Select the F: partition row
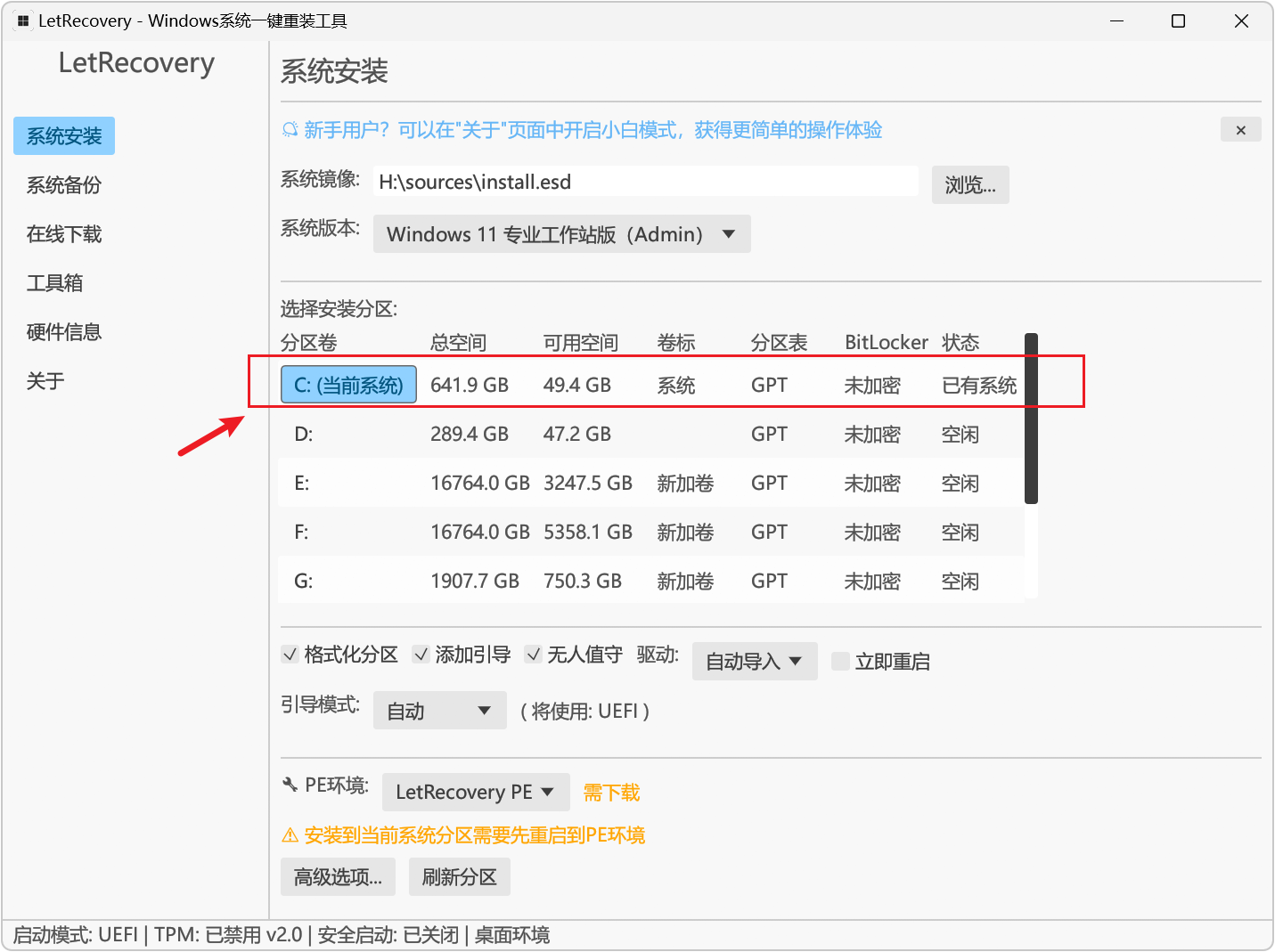The height and width of the screenshot is (952, 1275). tap(652, 532)
